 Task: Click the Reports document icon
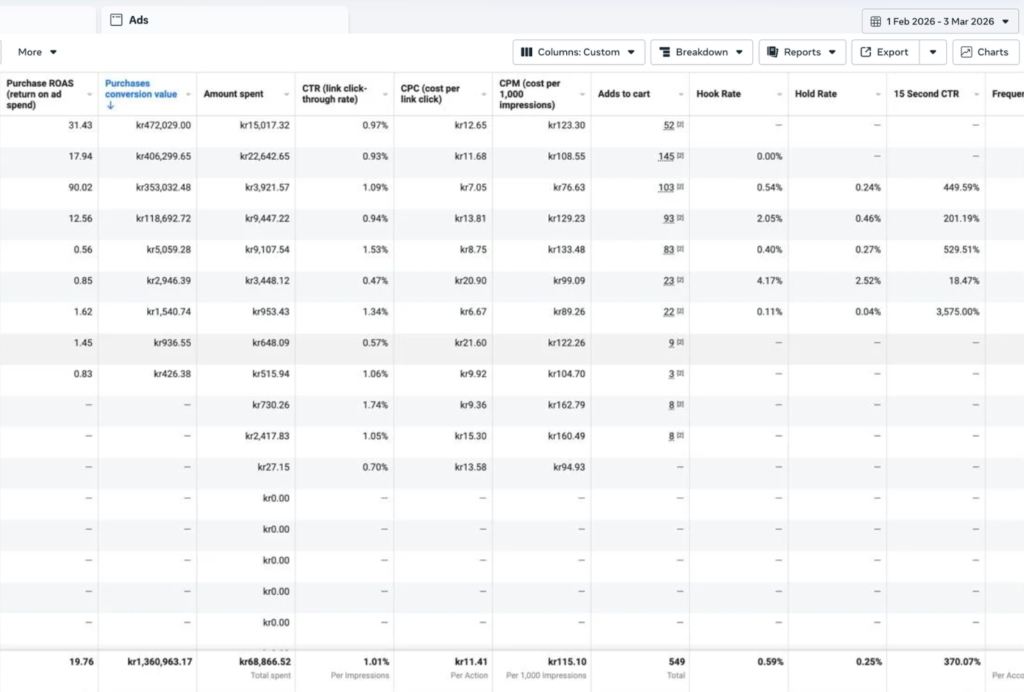[x=772, y=52]
